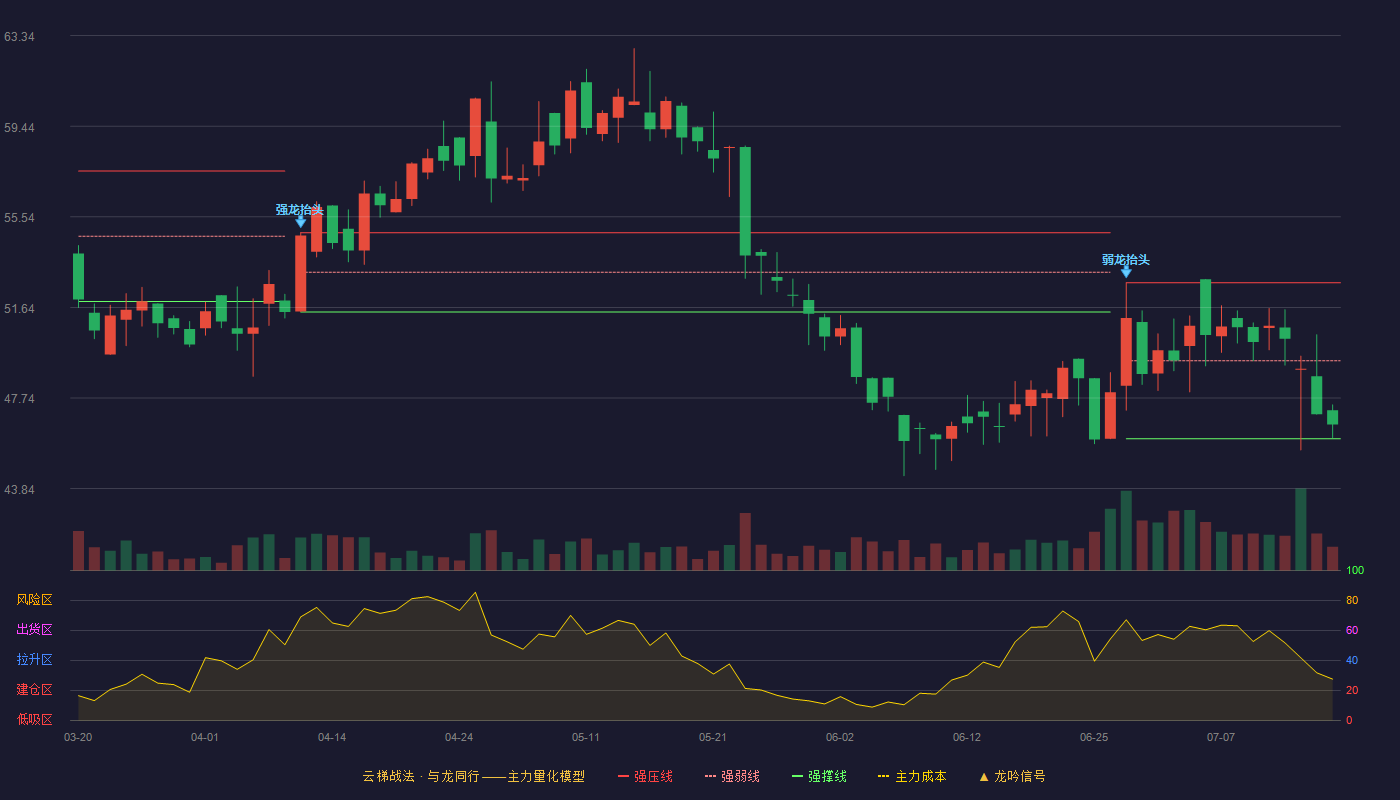Click the blue 40 indicator scale value
This screenshot has height=800, width=1400.
[x=1352, y=661]
